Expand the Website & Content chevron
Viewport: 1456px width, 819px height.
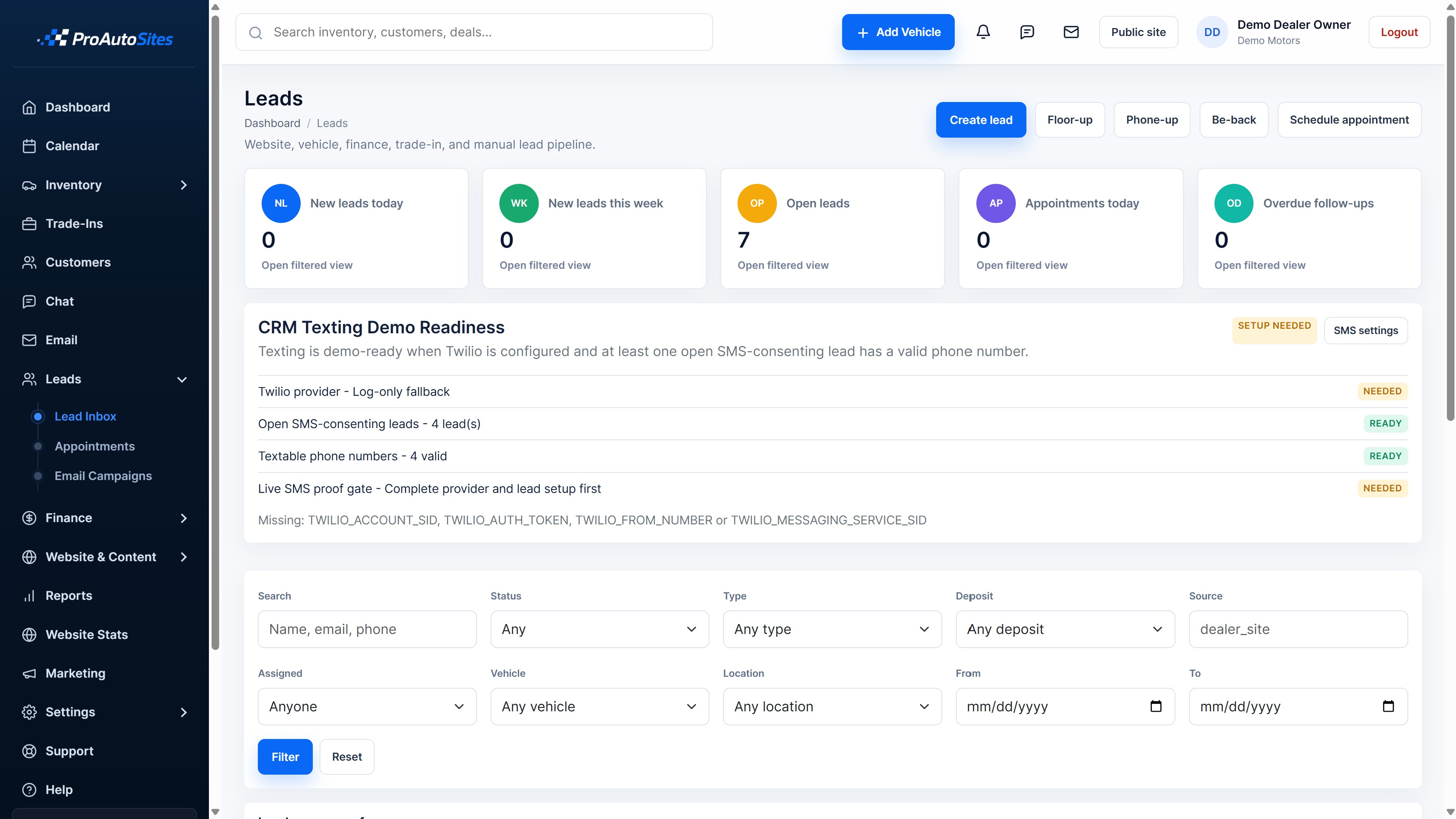point(183,557)
